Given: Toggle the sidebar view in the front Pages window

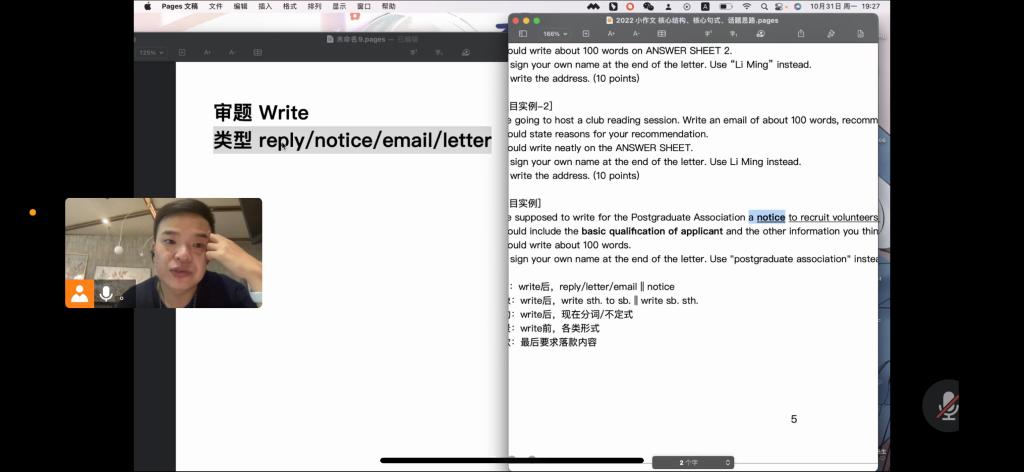Looking at the screenshot, I should point(522,34).
